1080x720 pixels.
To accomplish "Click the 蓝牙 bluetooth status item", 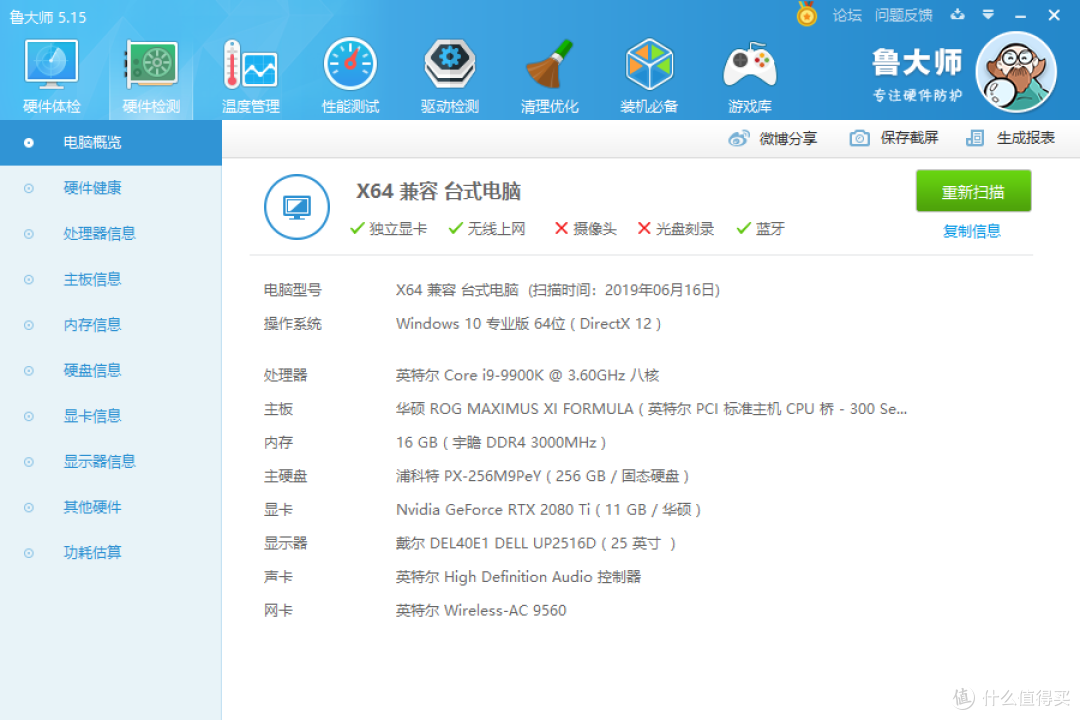I will [x=760, y=229].
